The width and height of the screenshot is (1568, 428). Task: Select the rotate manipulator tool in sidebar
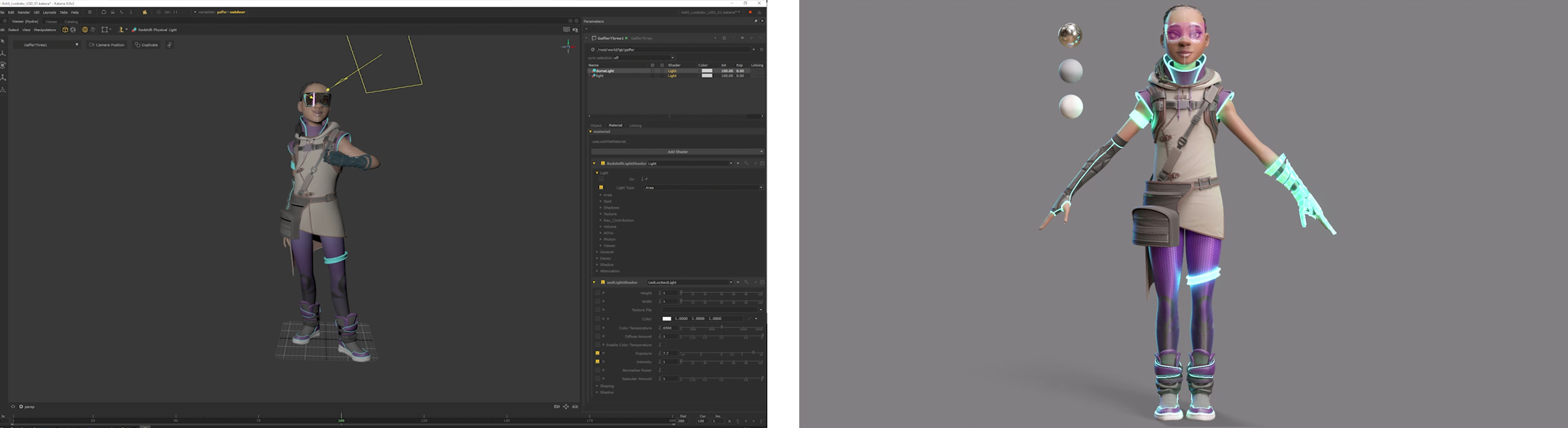coord(3,65)
